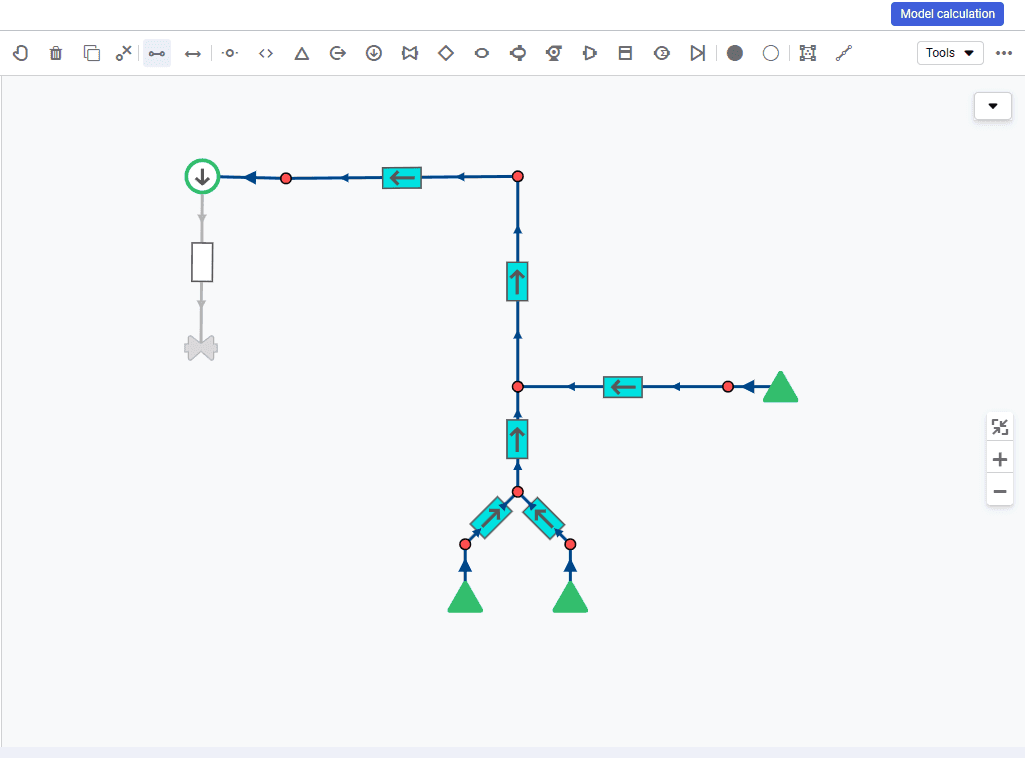Click the trash delete icon
Image resolution: width=1025 pixels, height=758 pixels.
56,53
